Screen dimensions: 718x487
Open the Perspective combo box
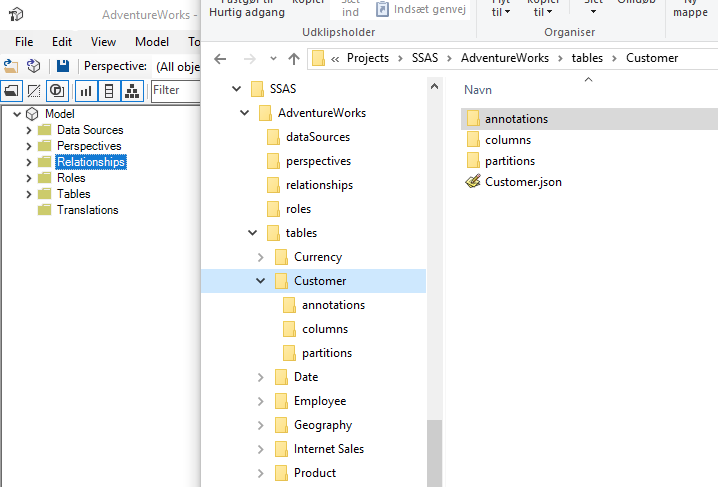177,67
